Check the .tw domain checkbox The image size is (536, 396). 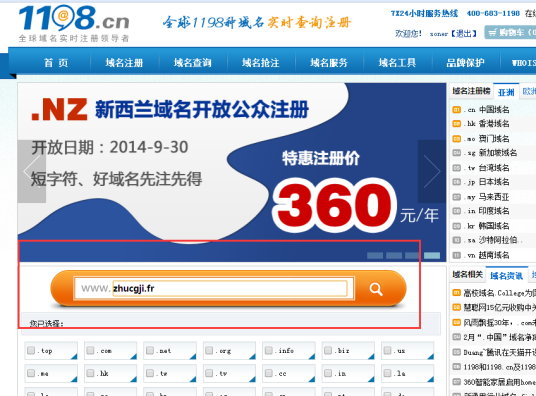(x=150, y=373)
